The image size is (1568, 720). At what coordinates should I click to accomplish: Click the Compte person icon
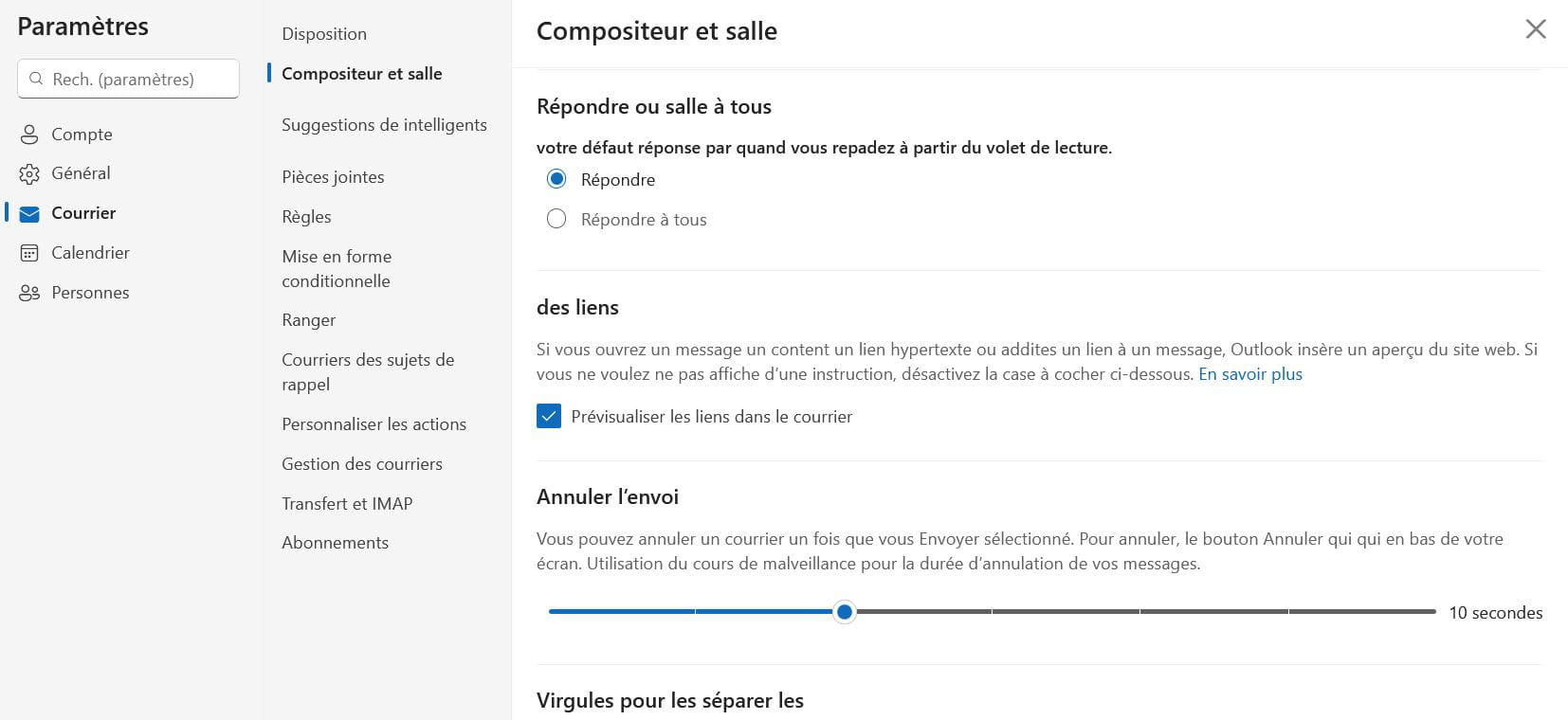click(x=29, y=135)
